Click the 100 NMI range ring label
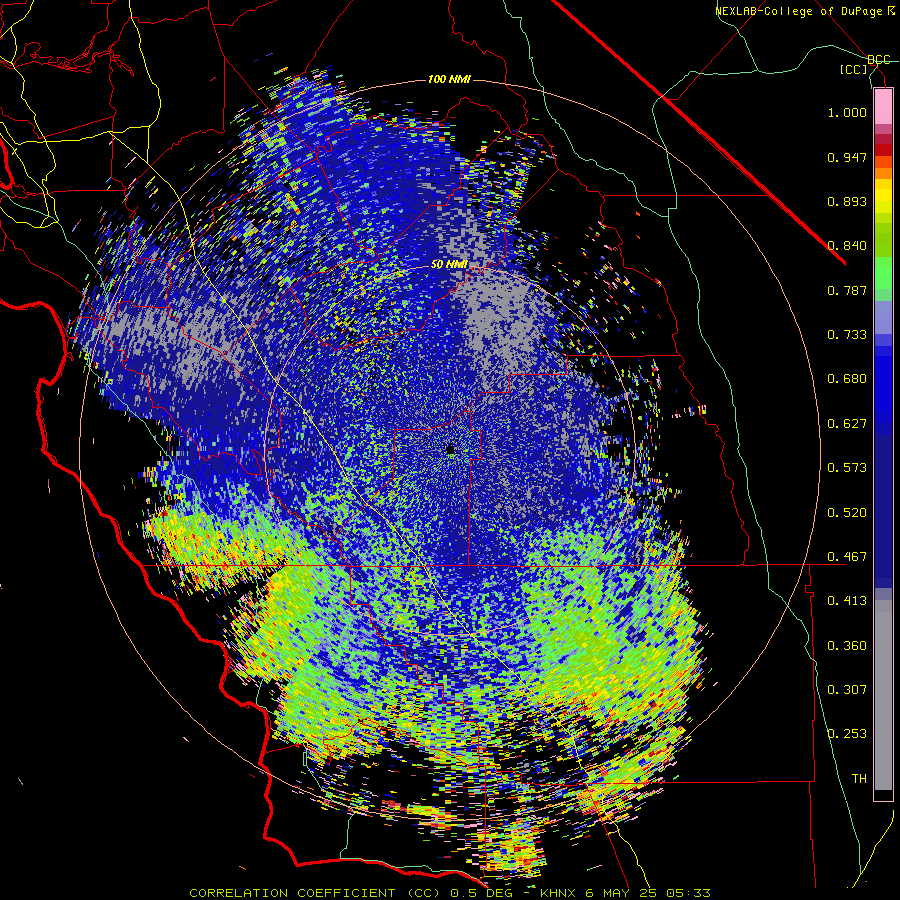 coord(449,79)
